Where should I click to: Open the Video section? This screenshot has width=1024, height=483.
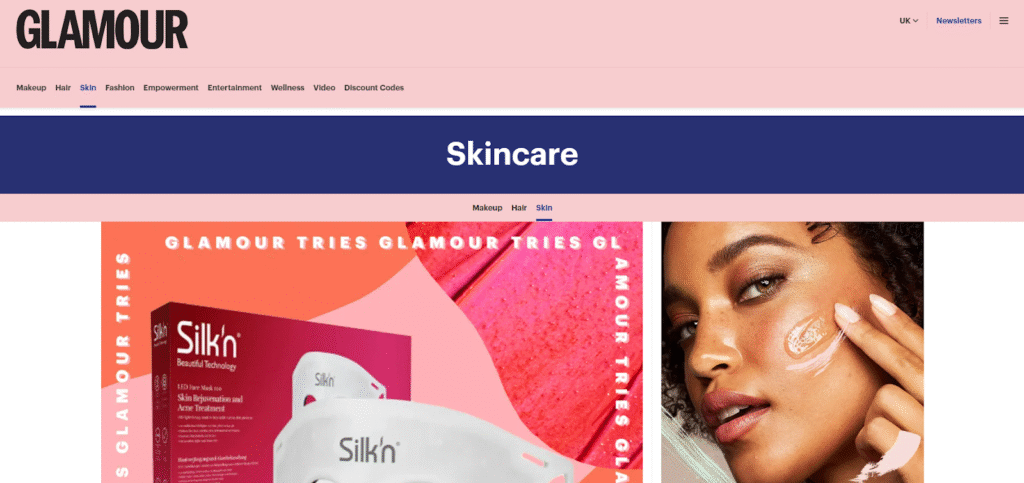coord(324,87)
